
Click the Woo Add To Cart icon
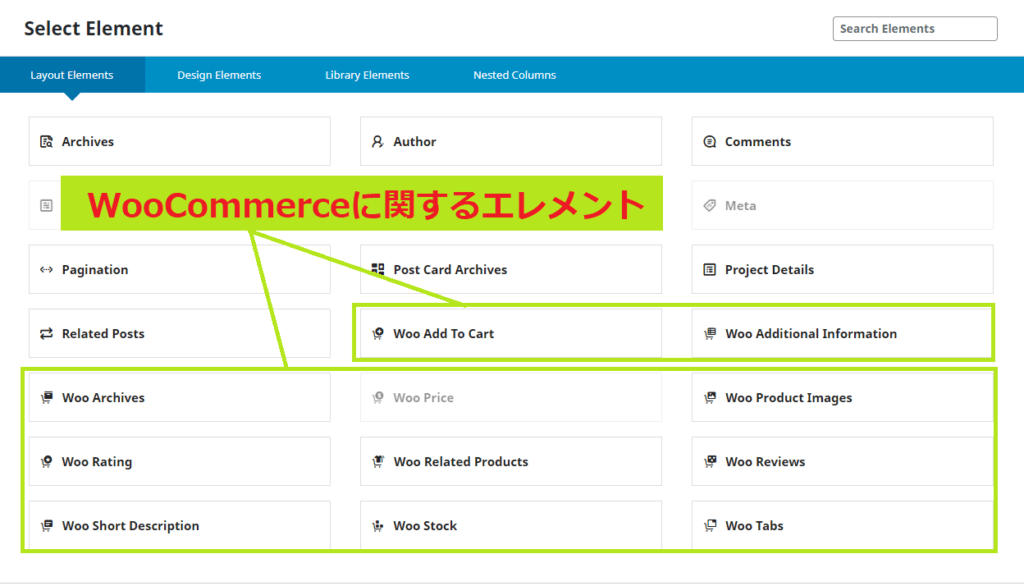click(377, 334)
